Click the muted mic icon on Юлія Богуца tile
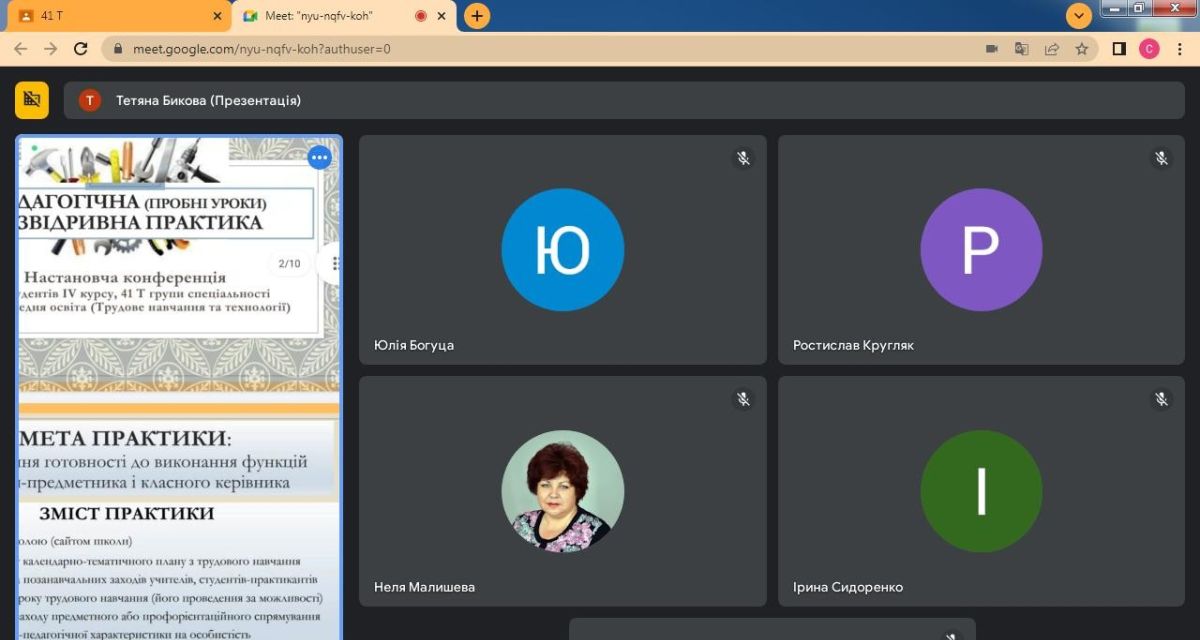The width and height of the screenshot is (1200, 640). coord(743,158)
